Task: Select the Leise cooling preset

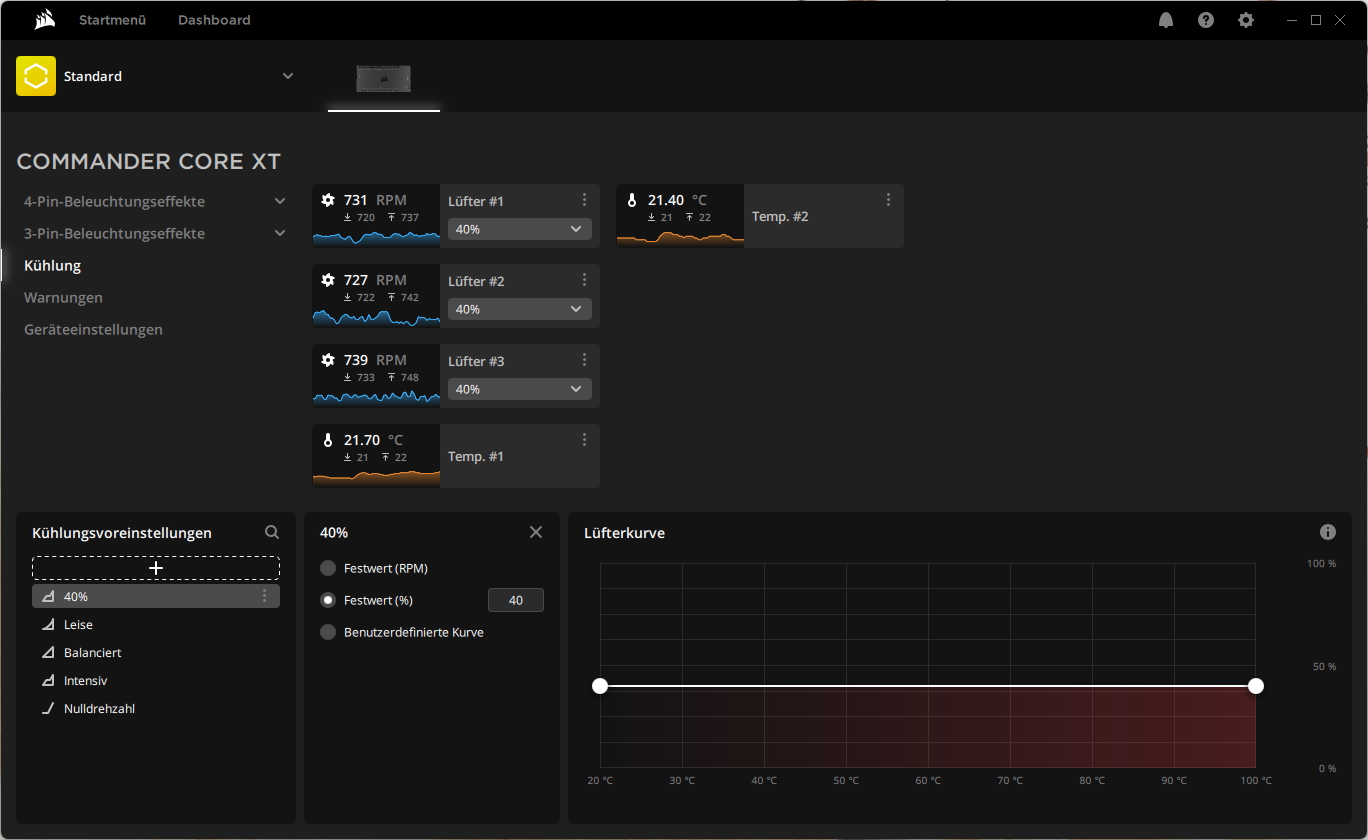Action: pos(156,624)
